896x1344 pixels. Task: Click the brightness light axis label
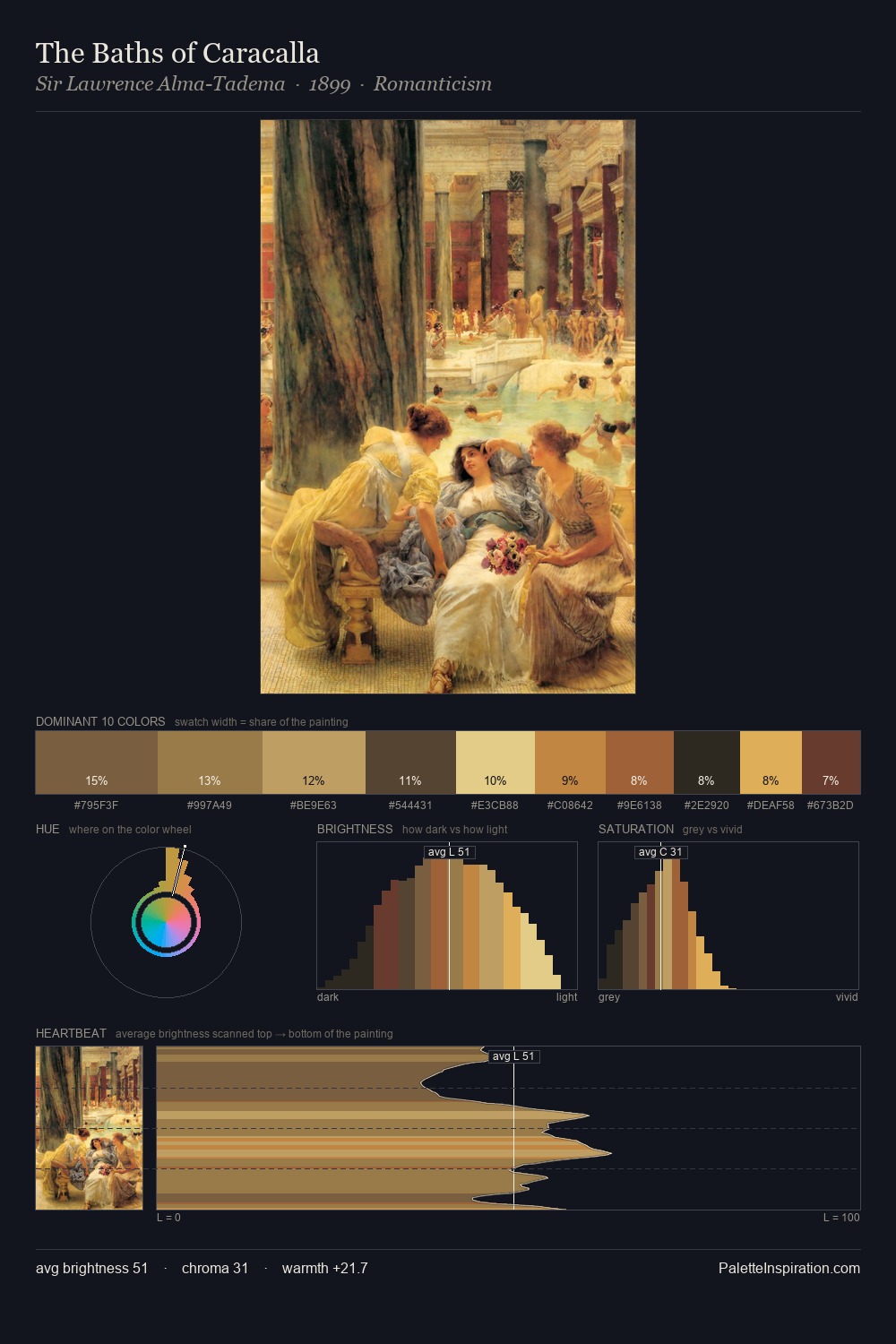(x=567, y=997)
